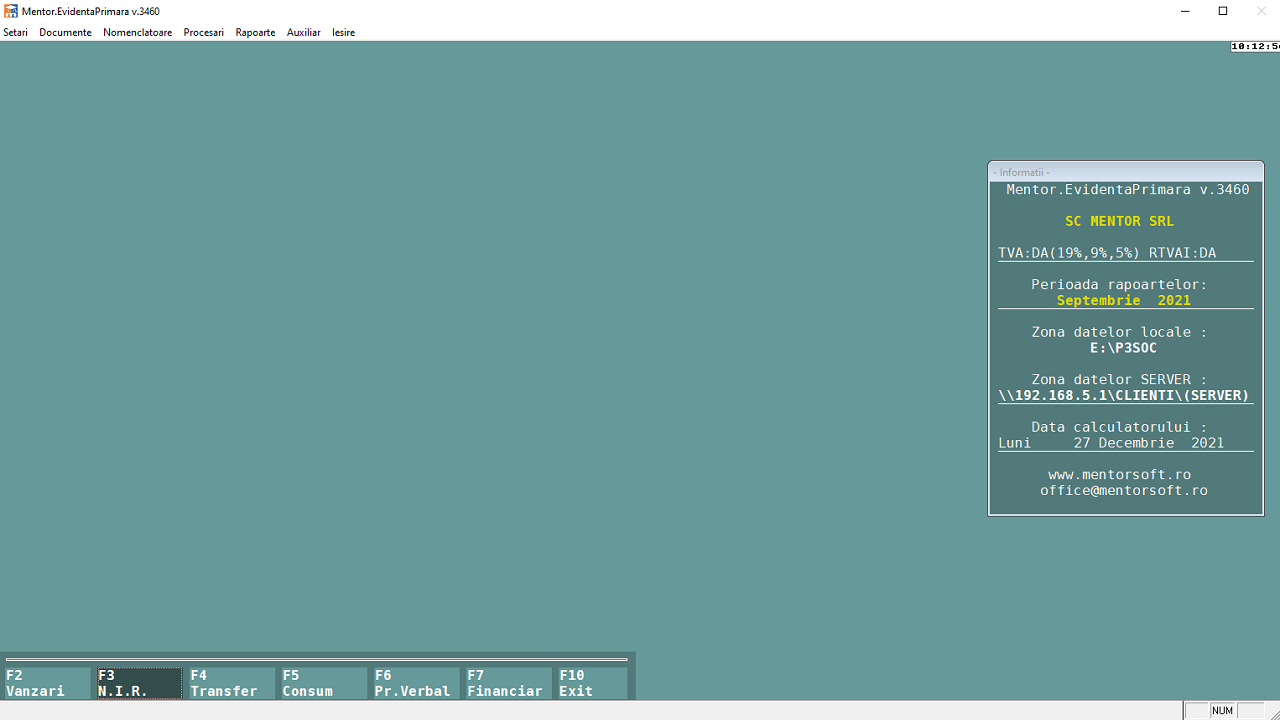Select the F3 N.I.R. button
Image resolution: width=1280 pixels, height=720 pixels.
(139, 683)
